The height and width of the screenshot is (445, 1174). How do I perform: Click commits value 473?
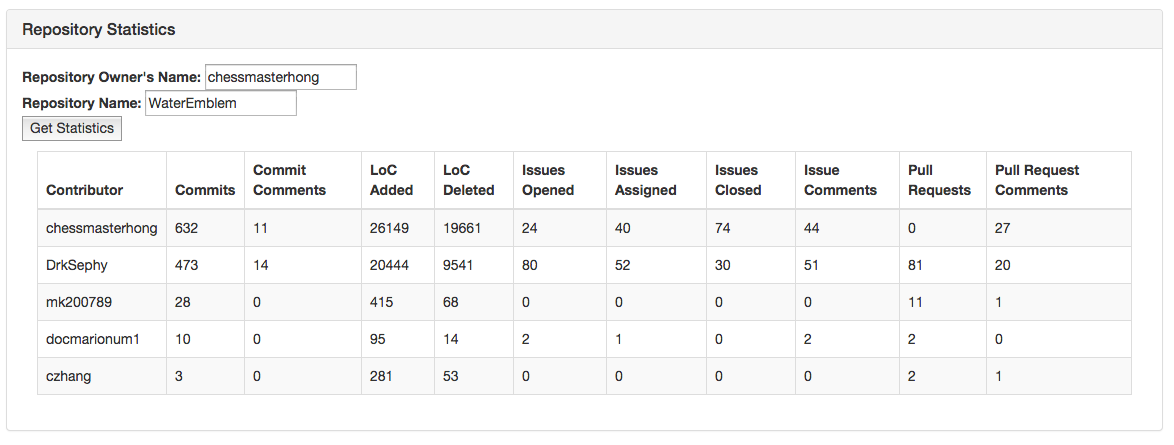click(186, 265)
